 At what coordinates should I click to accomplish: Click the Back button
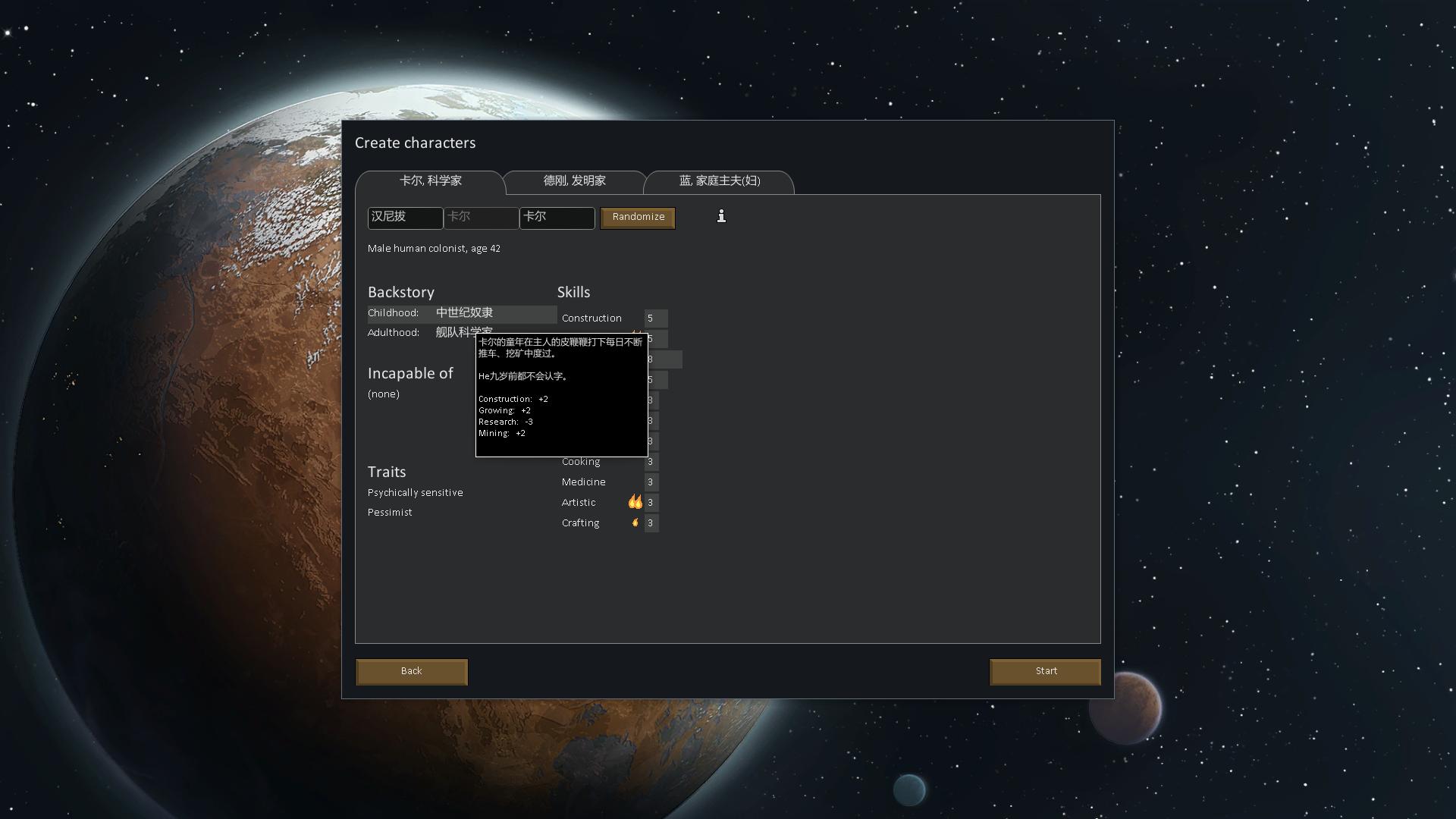click(x=412, y=672)
